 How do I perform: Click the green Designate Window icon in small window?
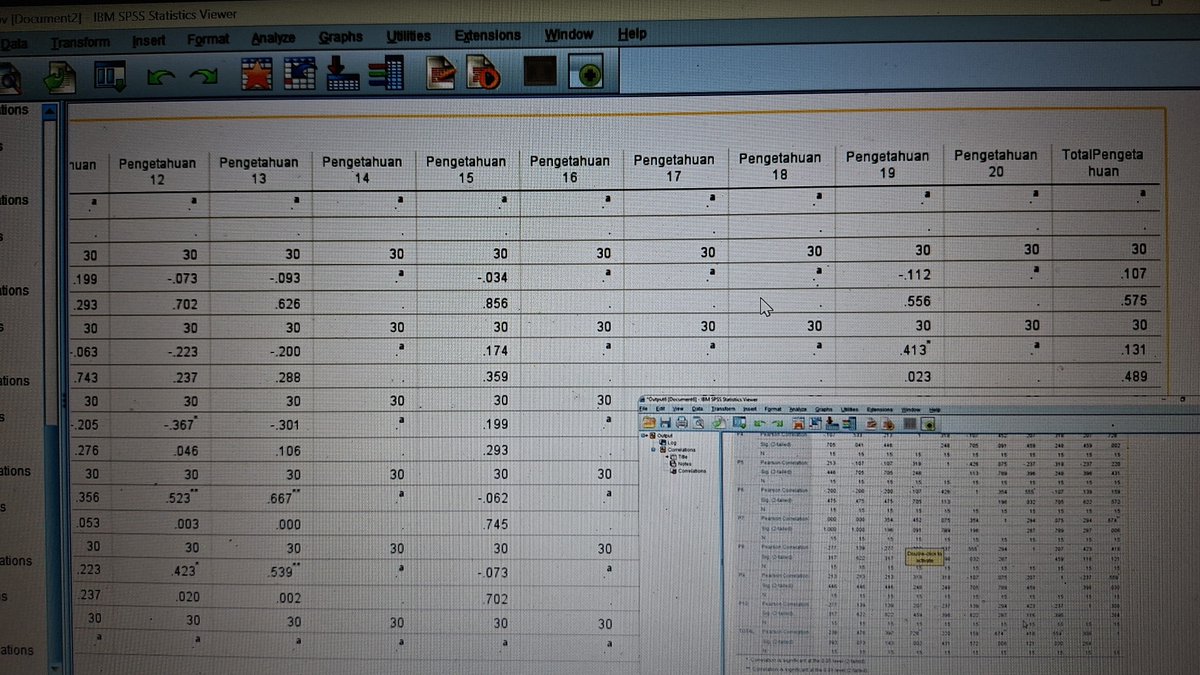coord(928,424)
